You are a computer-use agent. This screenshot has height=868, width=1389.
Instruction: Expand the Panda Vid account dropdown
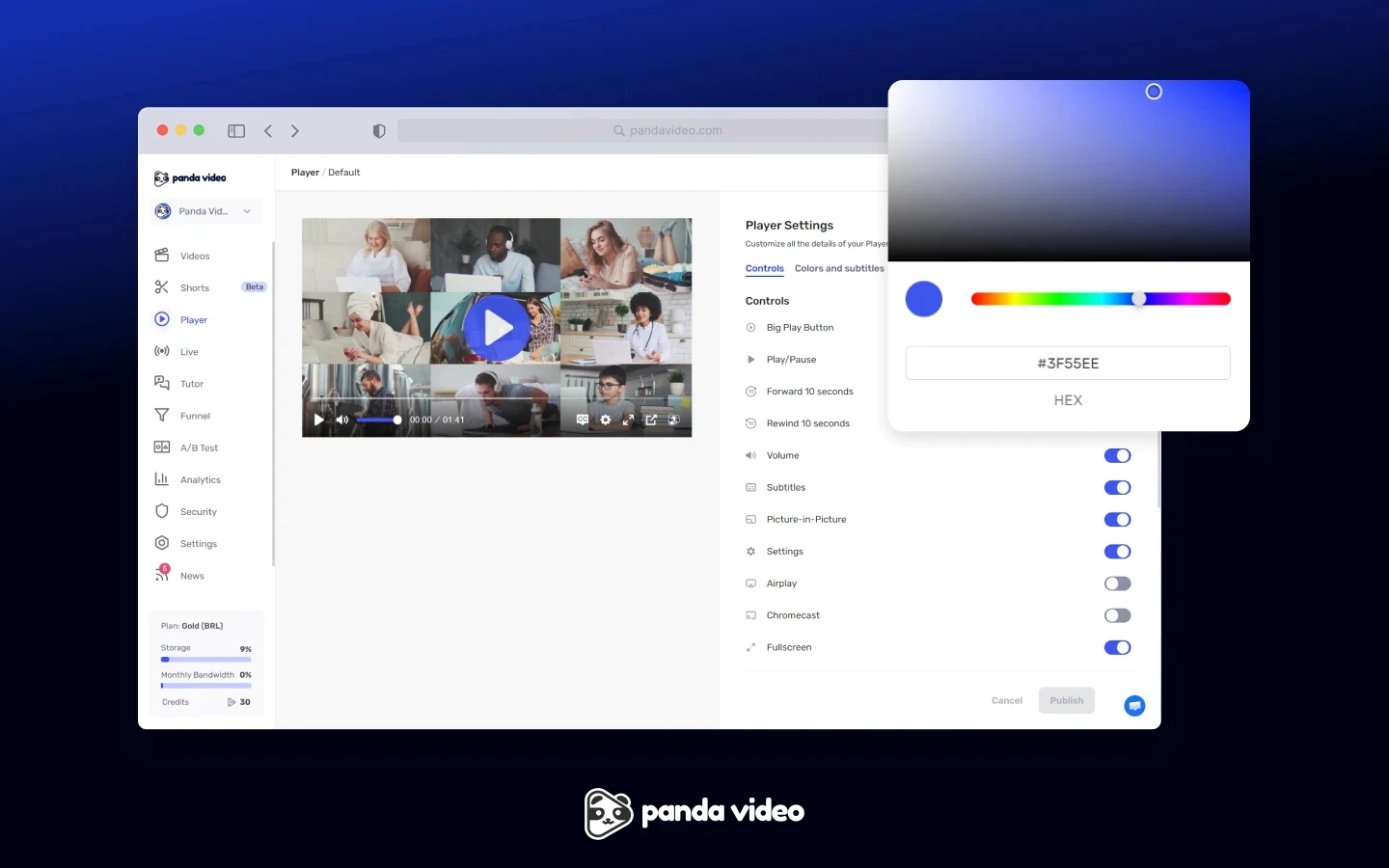204,210
